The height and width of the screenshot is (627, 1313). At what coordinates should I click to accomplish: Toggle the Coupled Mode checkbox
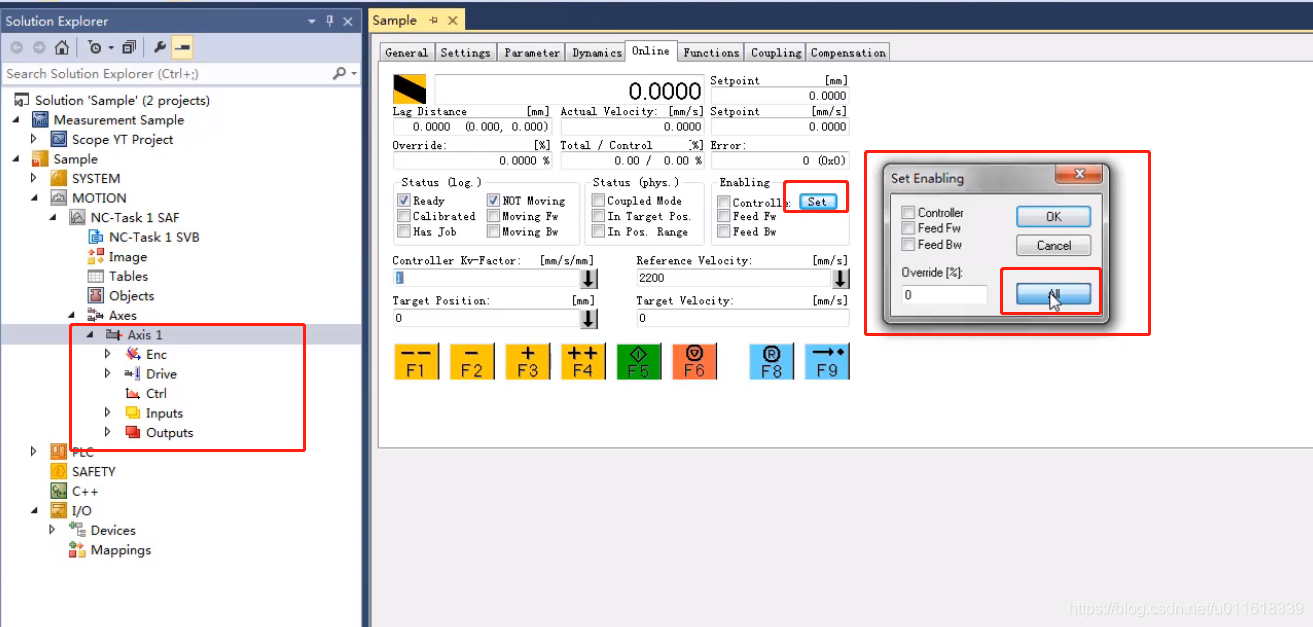tap(598, 201)
